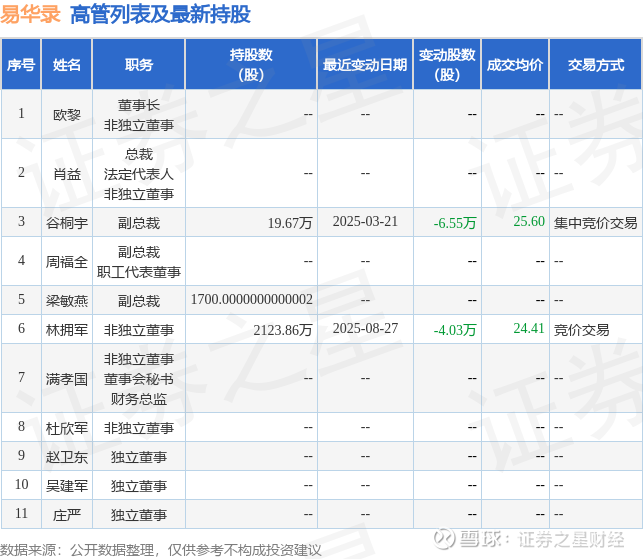Click 非独立董事 title for 杜欣军
The width and height of the screenshot is (643, 559).
[139, 429]
